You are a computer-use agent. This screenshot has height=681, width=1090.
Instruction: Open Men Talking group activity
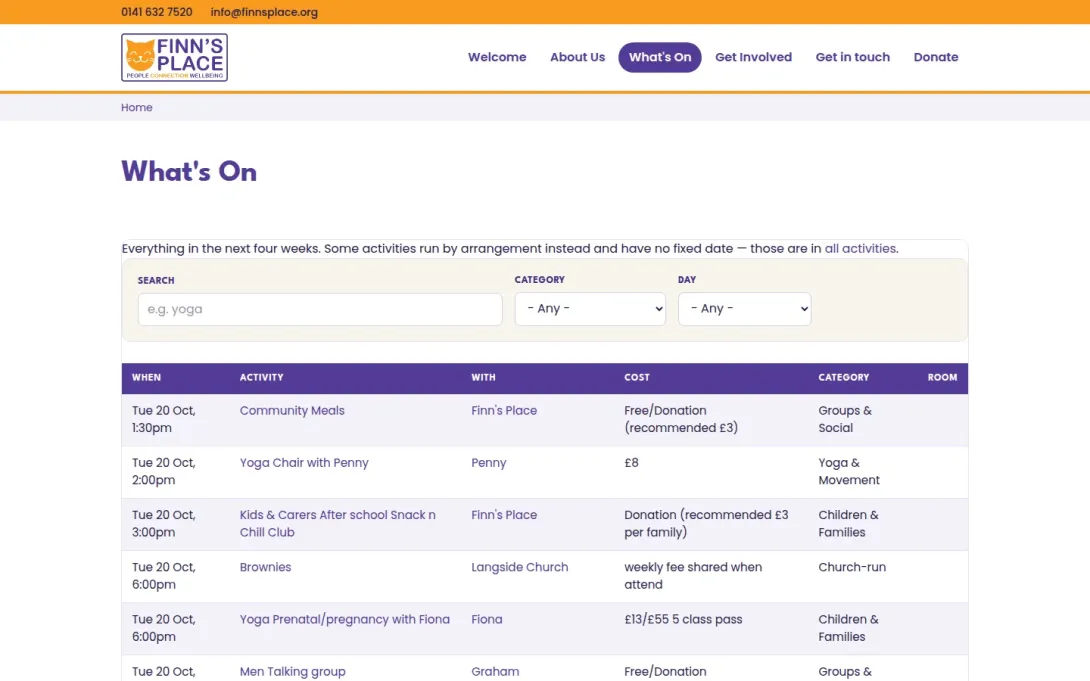point(293,671)
